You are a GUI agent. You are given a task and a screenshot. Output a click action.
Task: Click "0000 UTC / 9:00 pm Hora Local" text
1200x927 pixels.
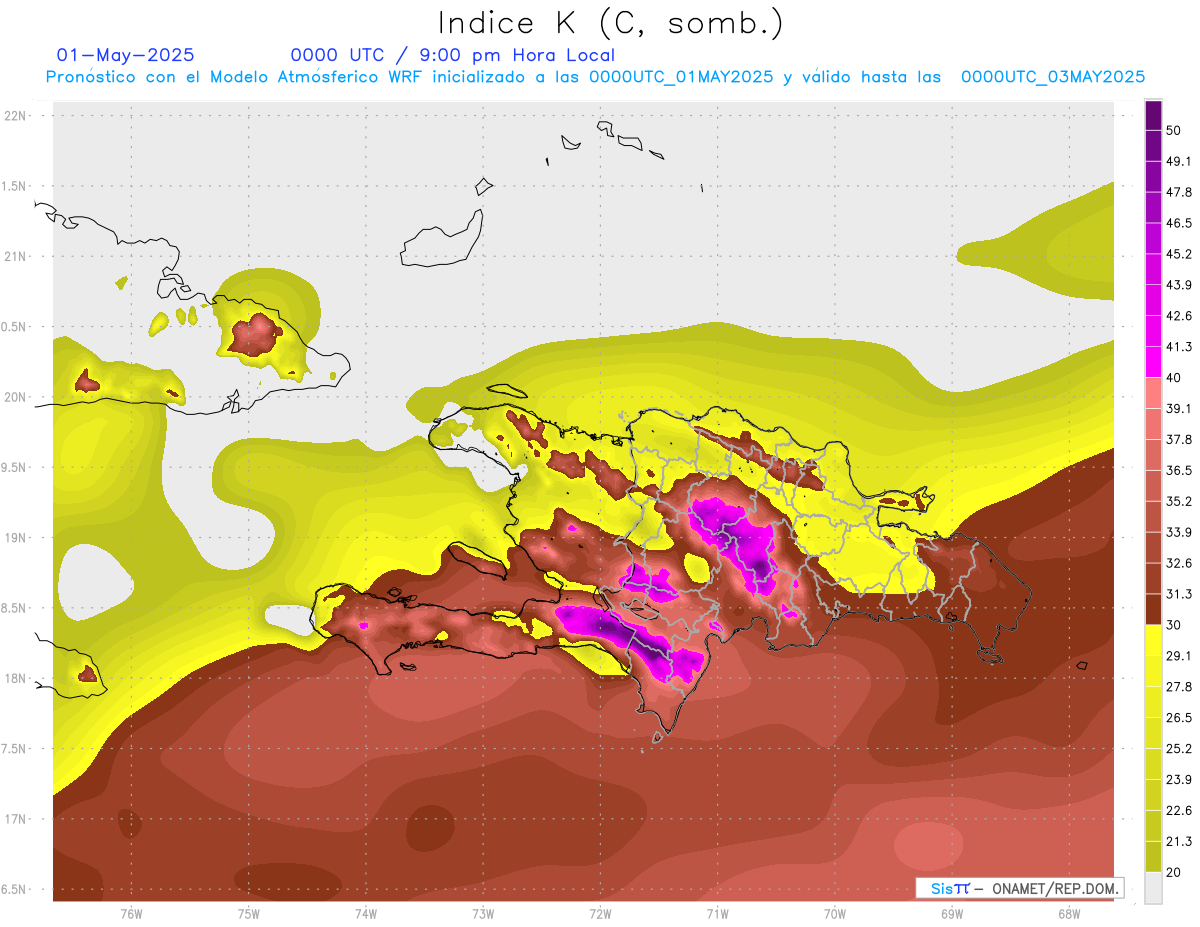pyautogui.click(x=452, y=55)
